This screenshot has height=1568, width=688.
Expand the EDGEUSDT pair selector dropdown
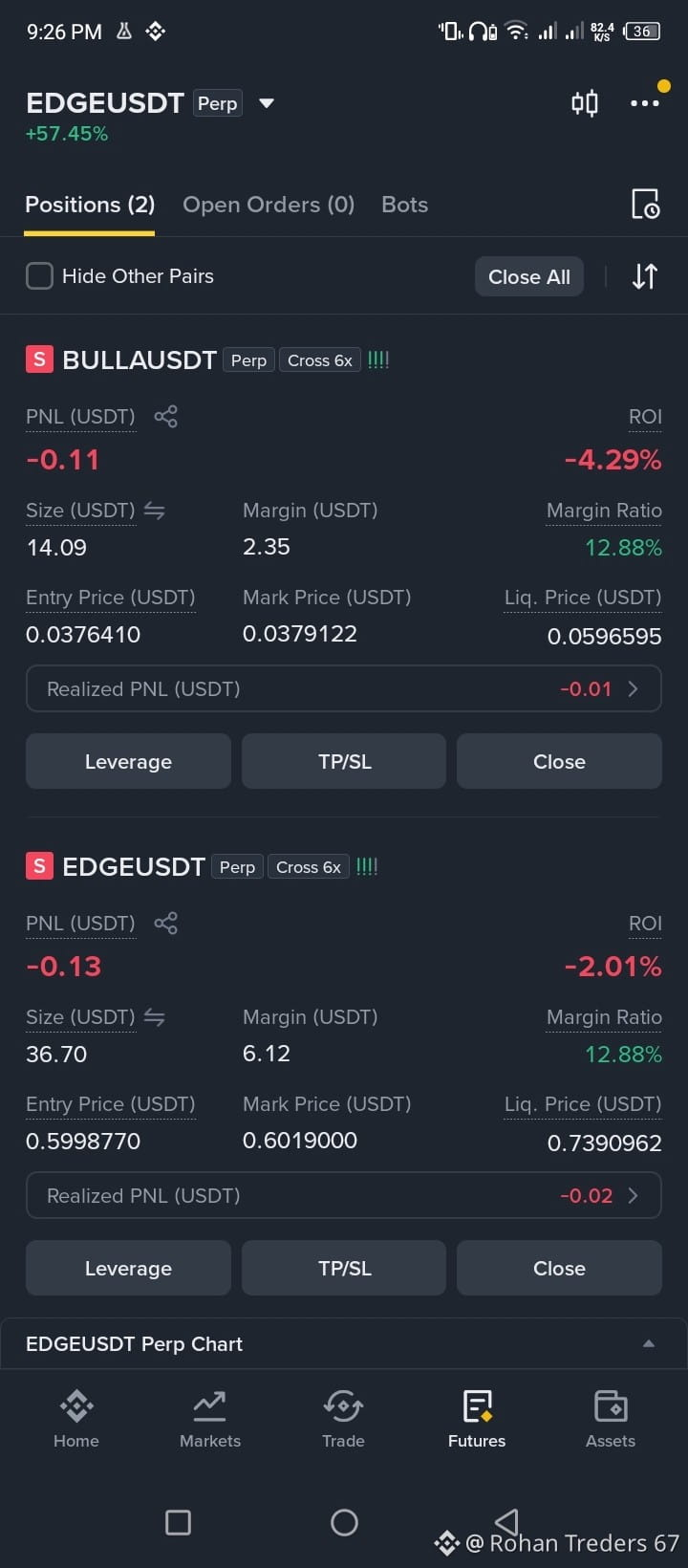click(x=267, y=103)
